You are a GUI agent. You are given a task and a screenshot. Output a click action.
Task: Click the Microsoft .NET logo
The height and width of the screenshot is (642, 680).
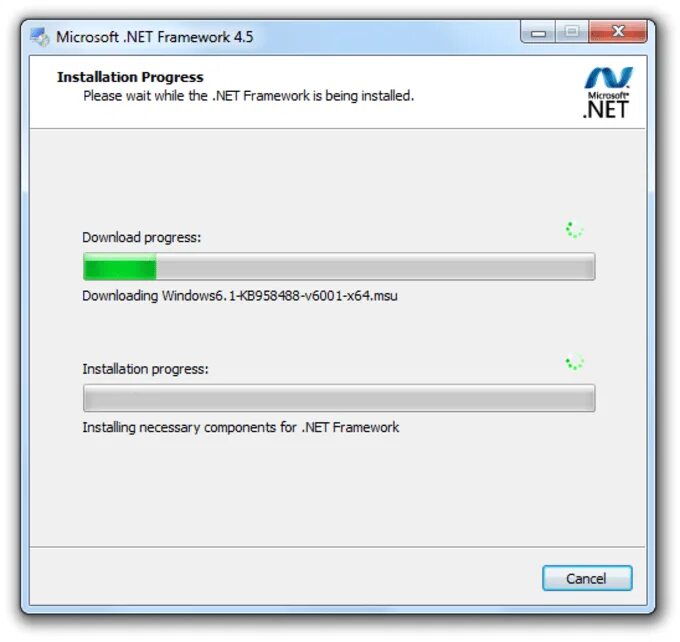[x=607, y=93]
